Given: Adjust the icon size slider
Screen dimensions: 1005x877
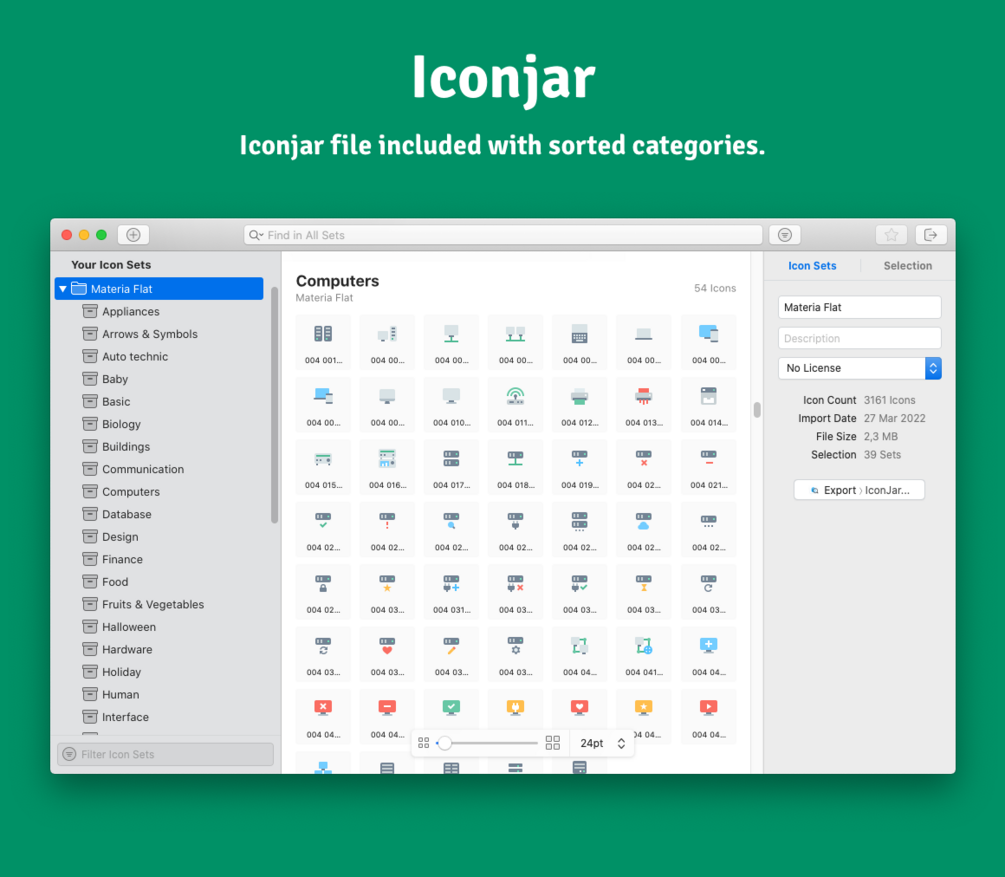Looking at the screenshot, I should click(445, 743).
